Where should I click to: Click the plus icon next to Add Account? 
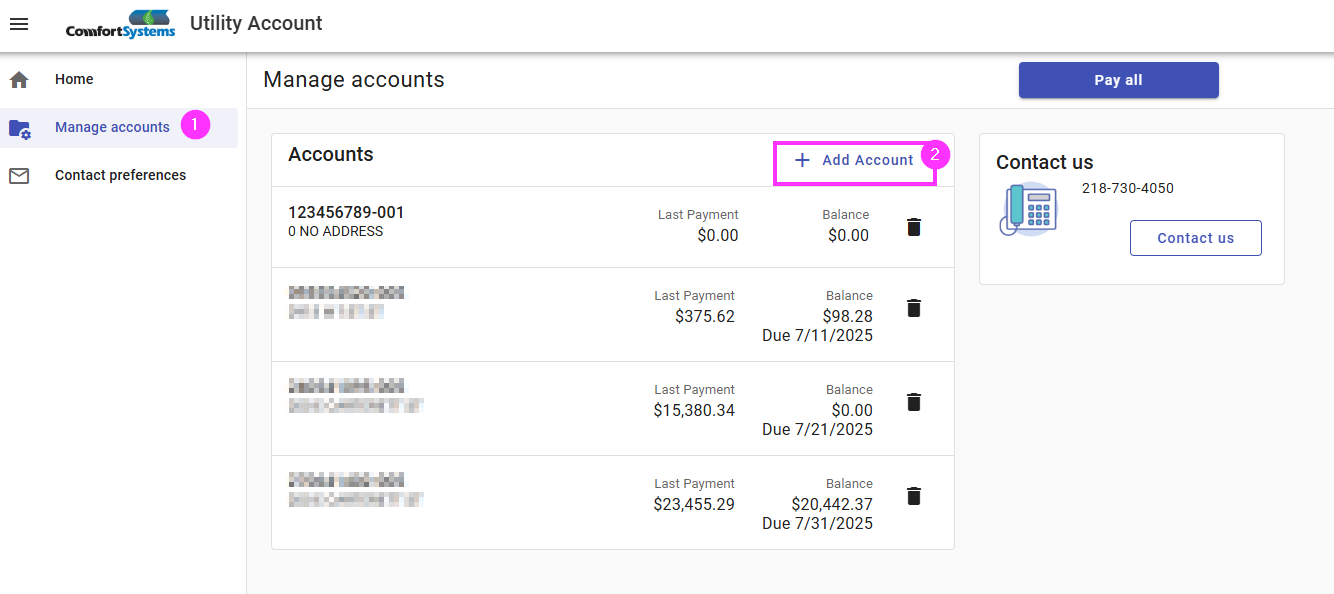(x=801, y=160)
